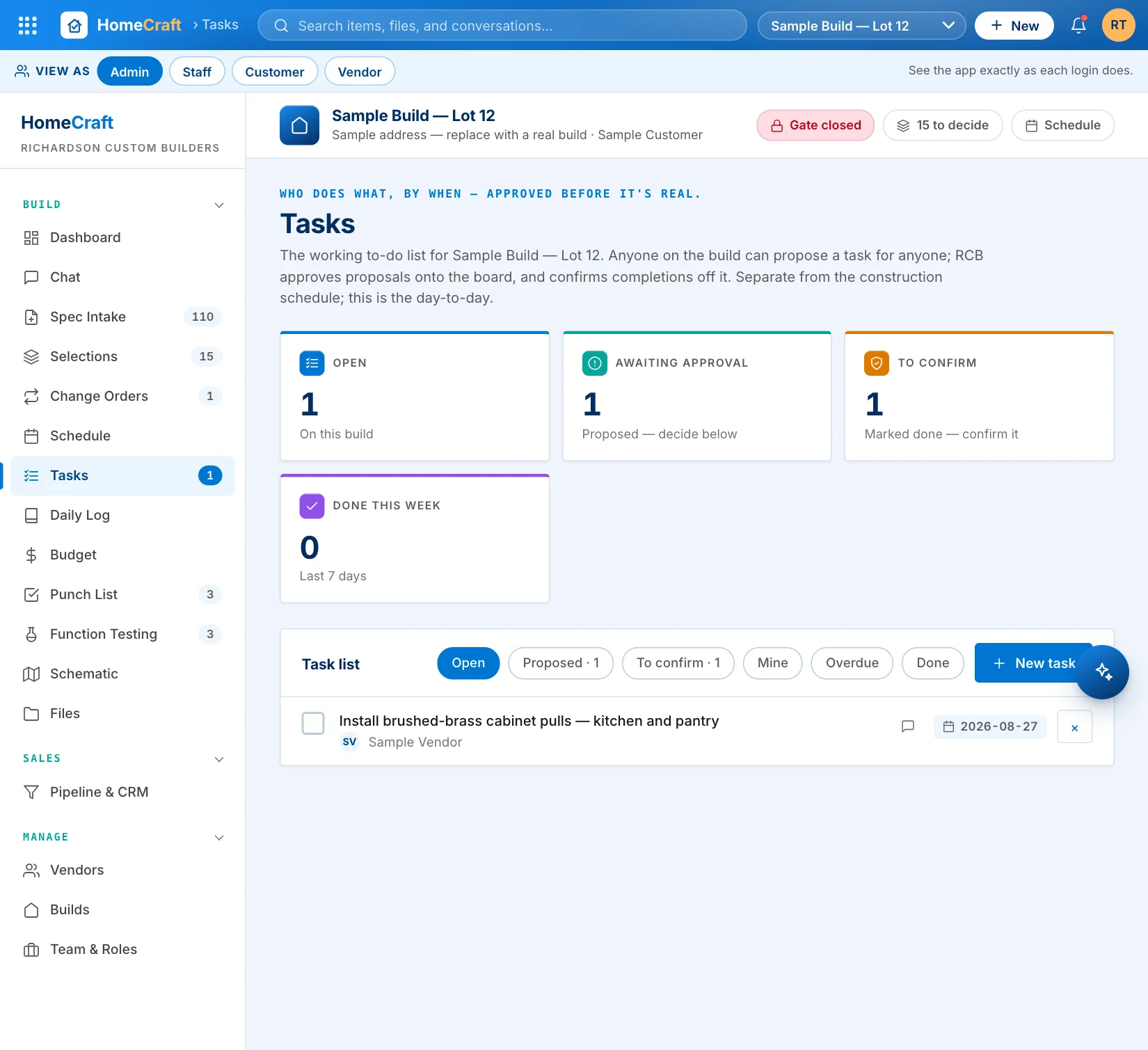Screen dimensions: 1148x1050
Task: Open notifications bell icon
Action: 1078,26
